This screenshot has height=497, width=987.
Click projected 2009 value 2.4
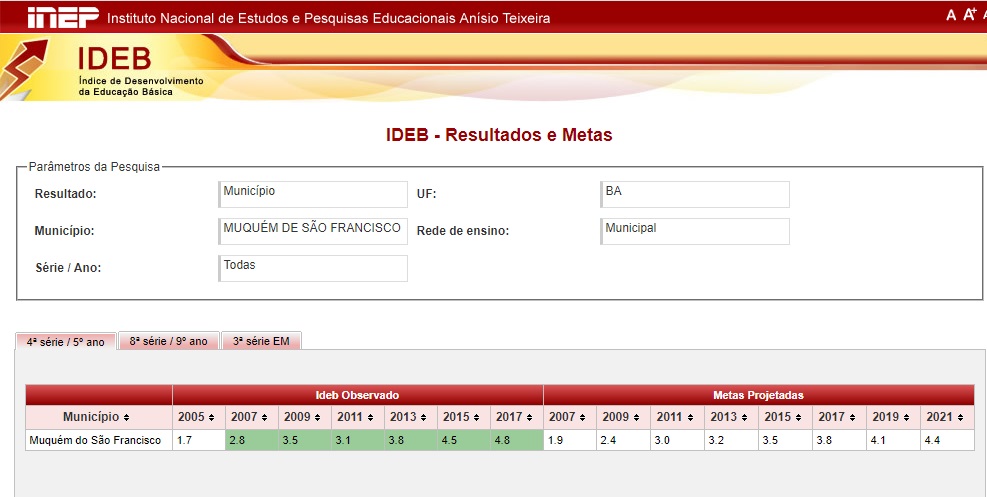[x=609, y=440]
